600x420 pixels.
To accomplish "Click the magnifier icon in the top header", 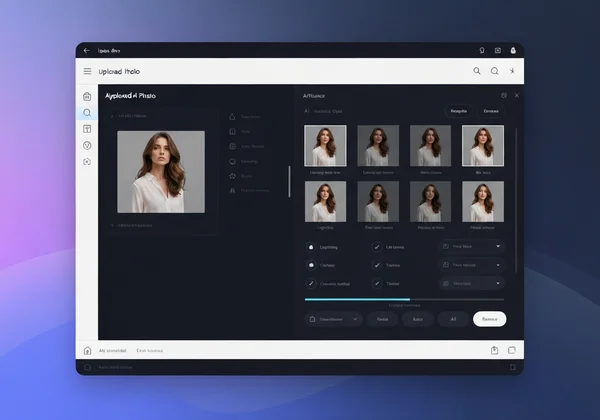I will click(x=477, y=71).
